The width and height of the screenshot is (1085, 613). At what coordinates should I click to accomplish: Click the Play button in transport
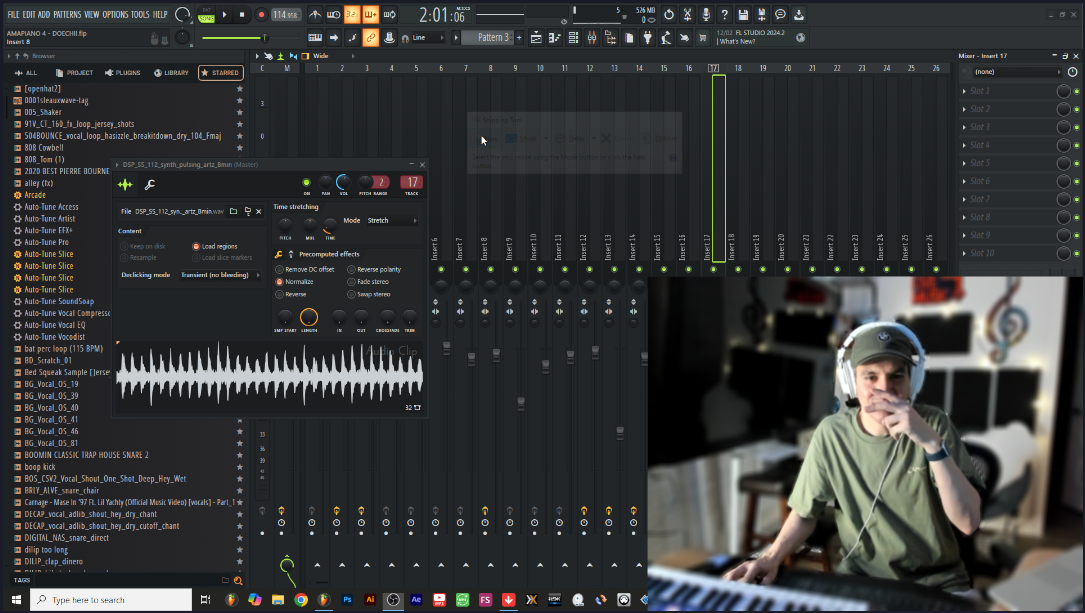[x=224, y=15]
